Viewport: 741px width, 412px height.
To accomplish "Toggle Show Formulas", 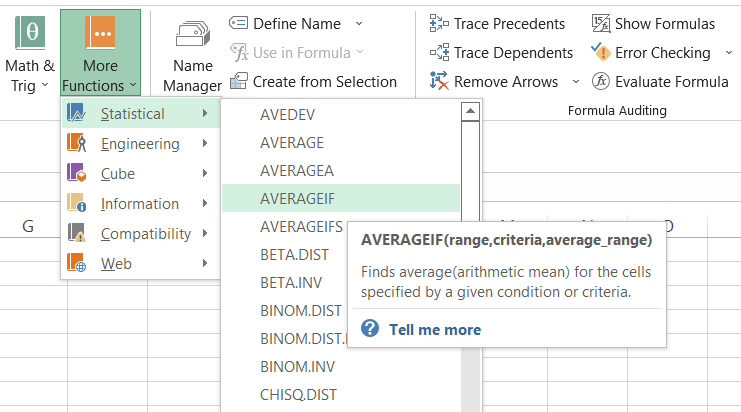I will (x=653, y=23).
